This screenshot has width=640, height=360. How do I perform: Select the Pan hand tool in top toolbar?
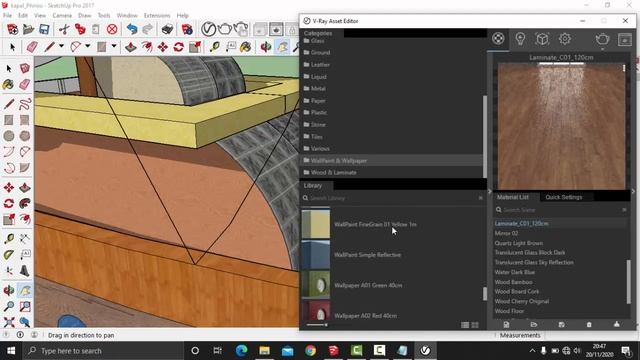[282, 47]
